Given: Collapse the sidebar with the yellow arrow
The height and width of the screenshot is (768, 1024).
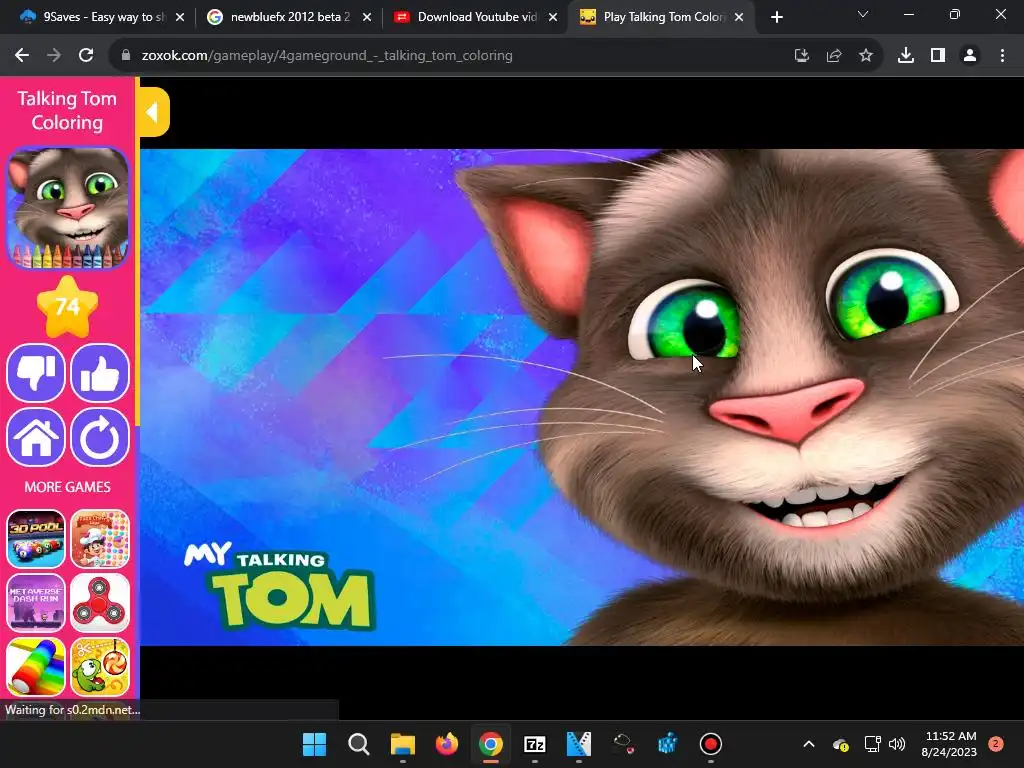Looking at the screenshot, I should (154, 112).
